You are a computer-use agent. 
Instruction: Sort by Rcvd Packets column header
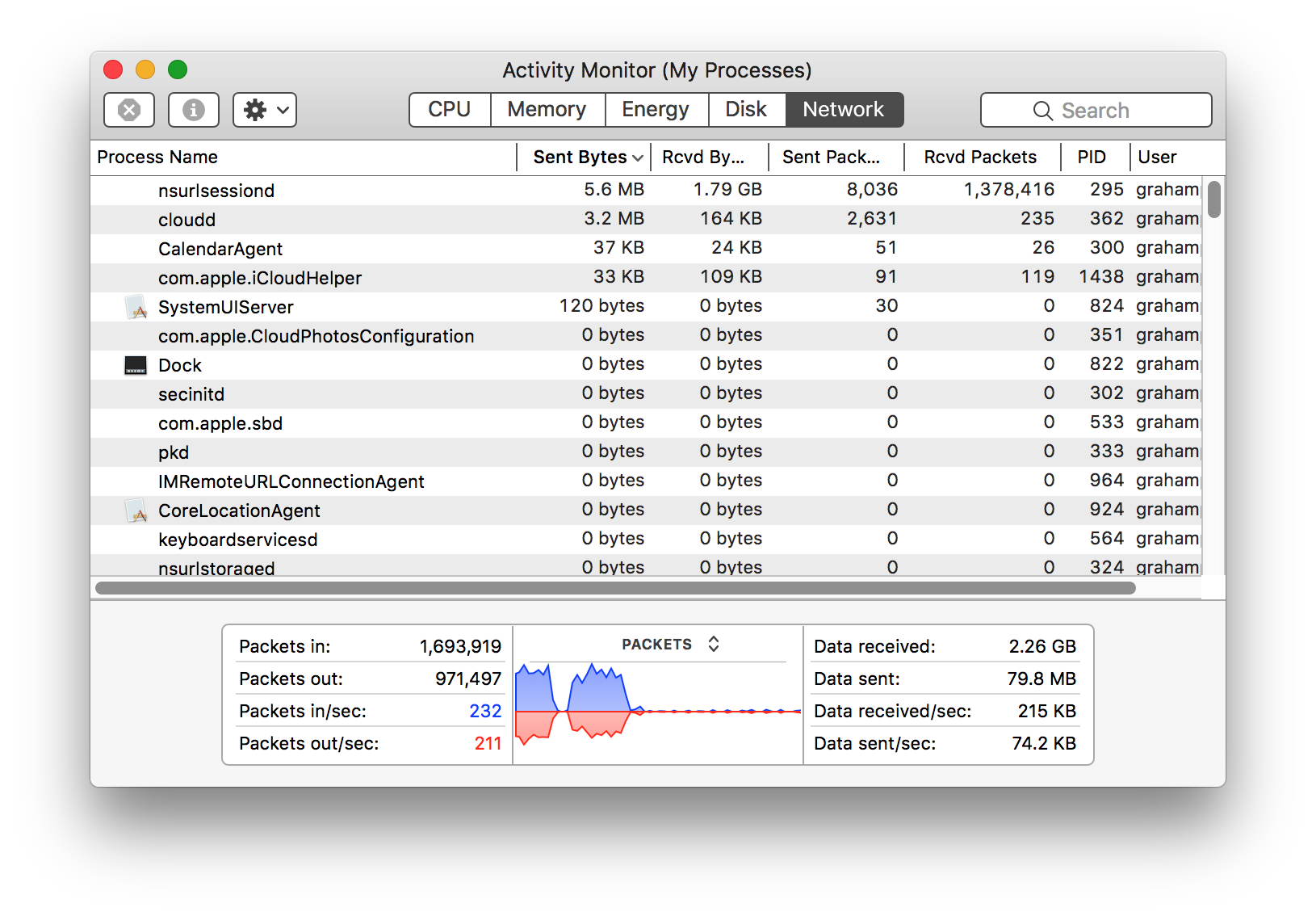[x=983, y=157]
